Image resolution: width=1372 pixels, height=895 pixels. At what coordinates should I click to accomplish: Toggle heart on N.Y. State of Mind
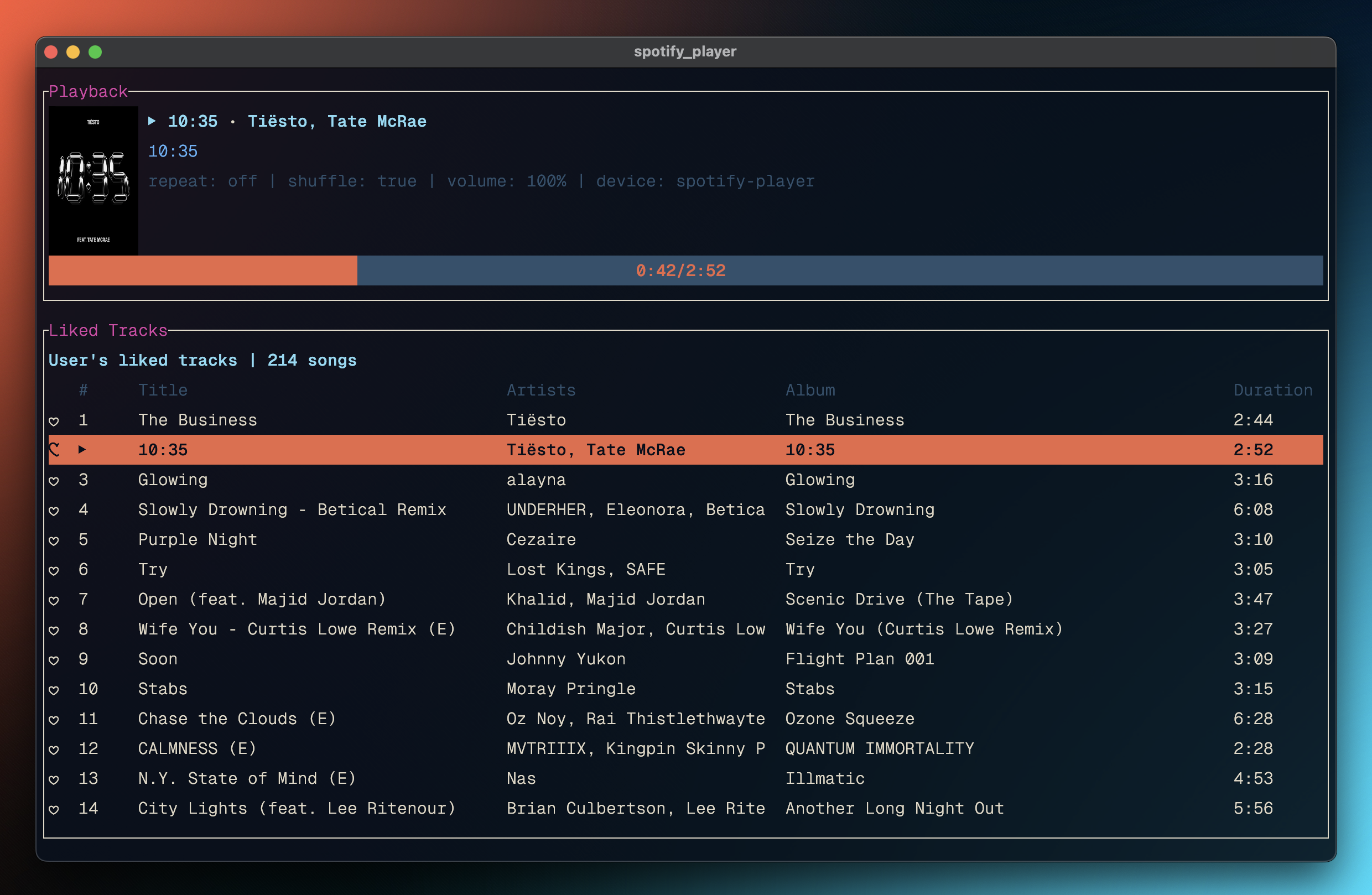pyautogui.click(x=54, y=780)
